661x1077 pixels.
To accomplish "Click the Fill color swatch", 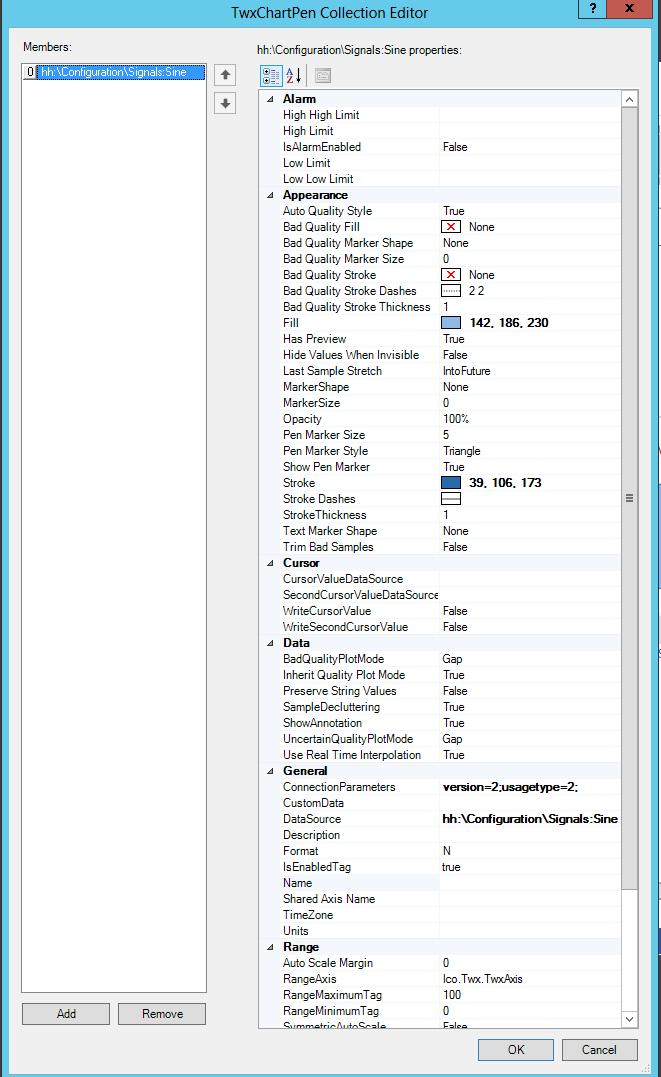I will [x=451, y=323].
